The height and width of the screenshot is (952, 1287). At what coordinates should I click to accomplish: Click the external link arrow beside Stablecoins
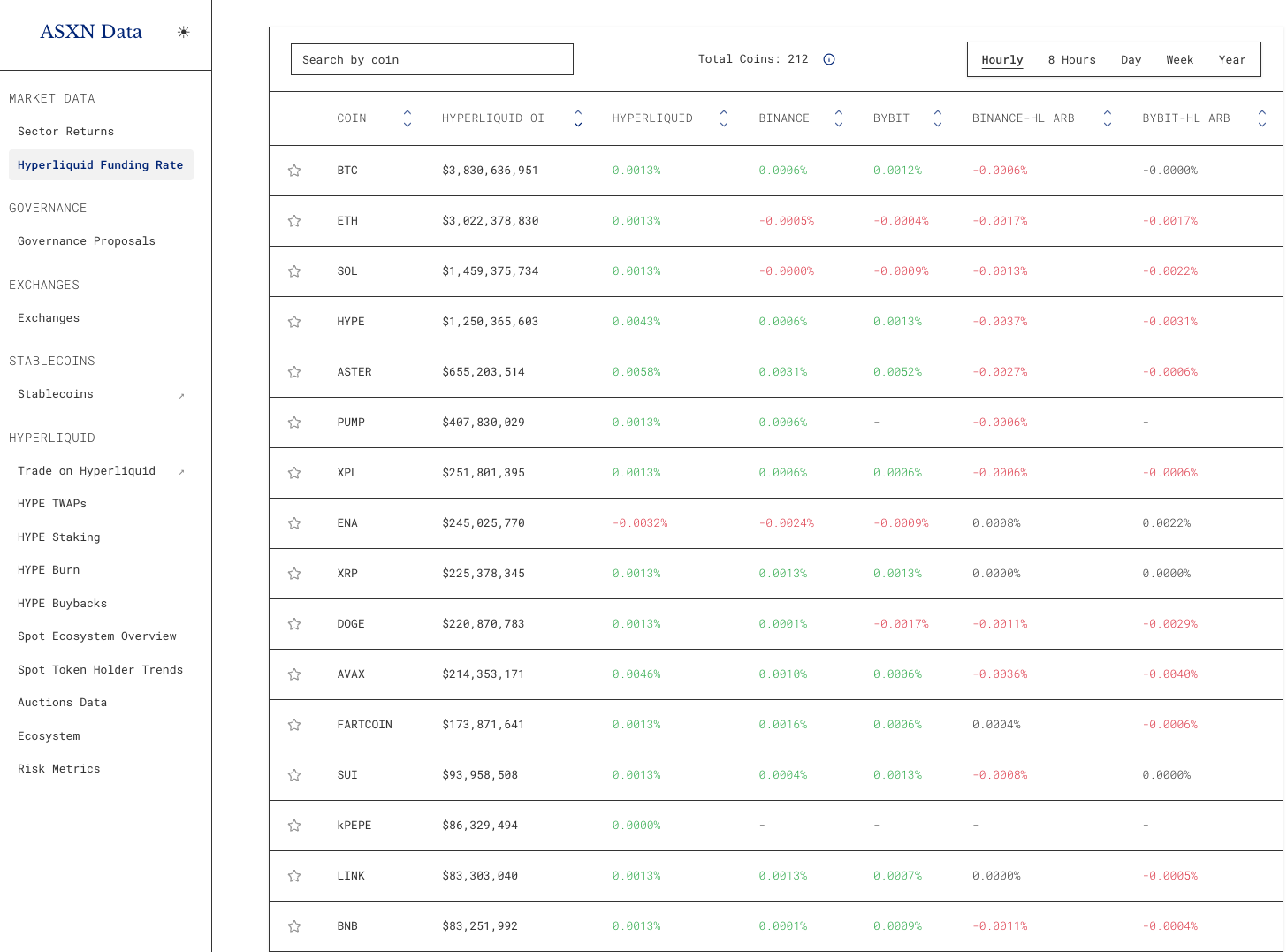pos(181,395)
